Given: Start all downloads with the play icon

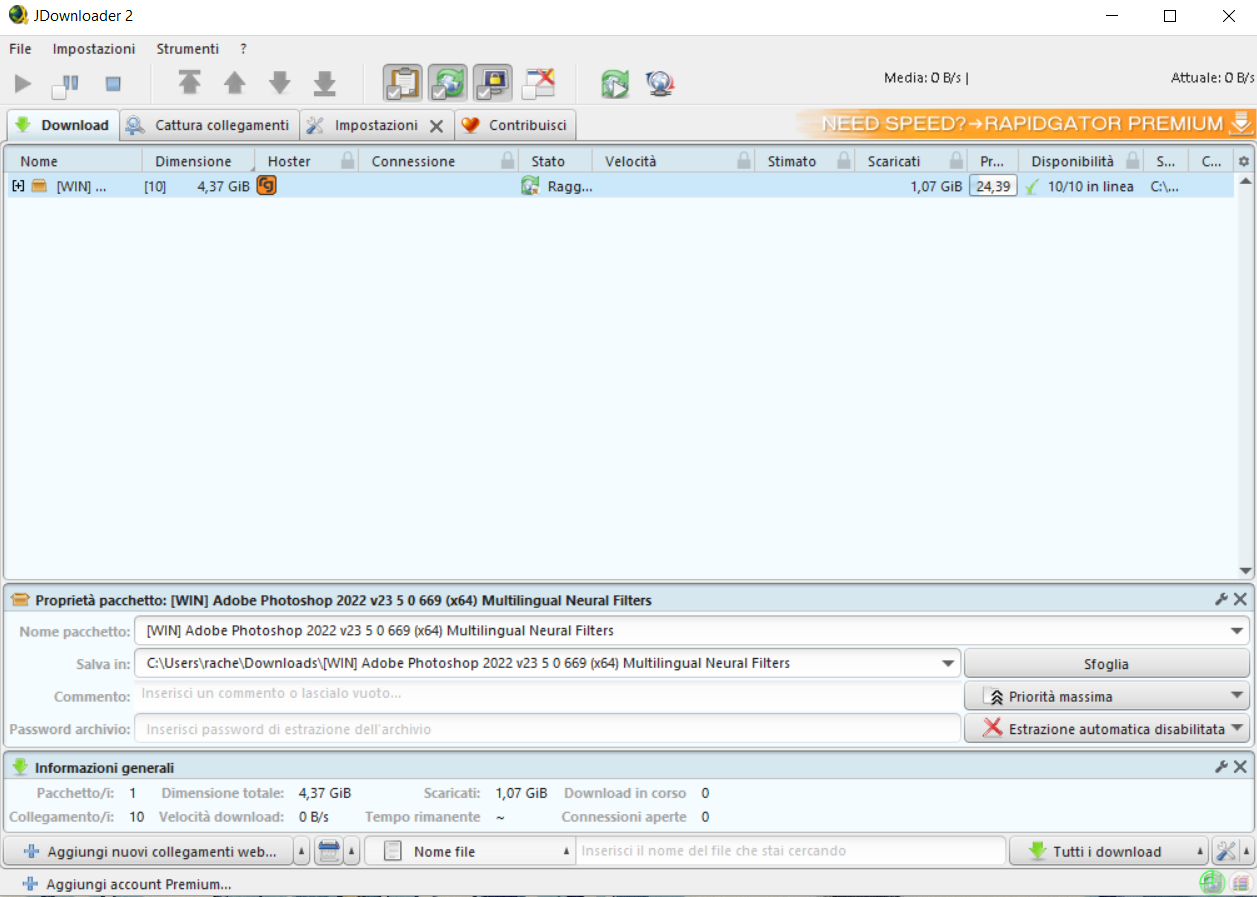Looking at the screenshot, I should pyautogui.click(x=23, y=84).
